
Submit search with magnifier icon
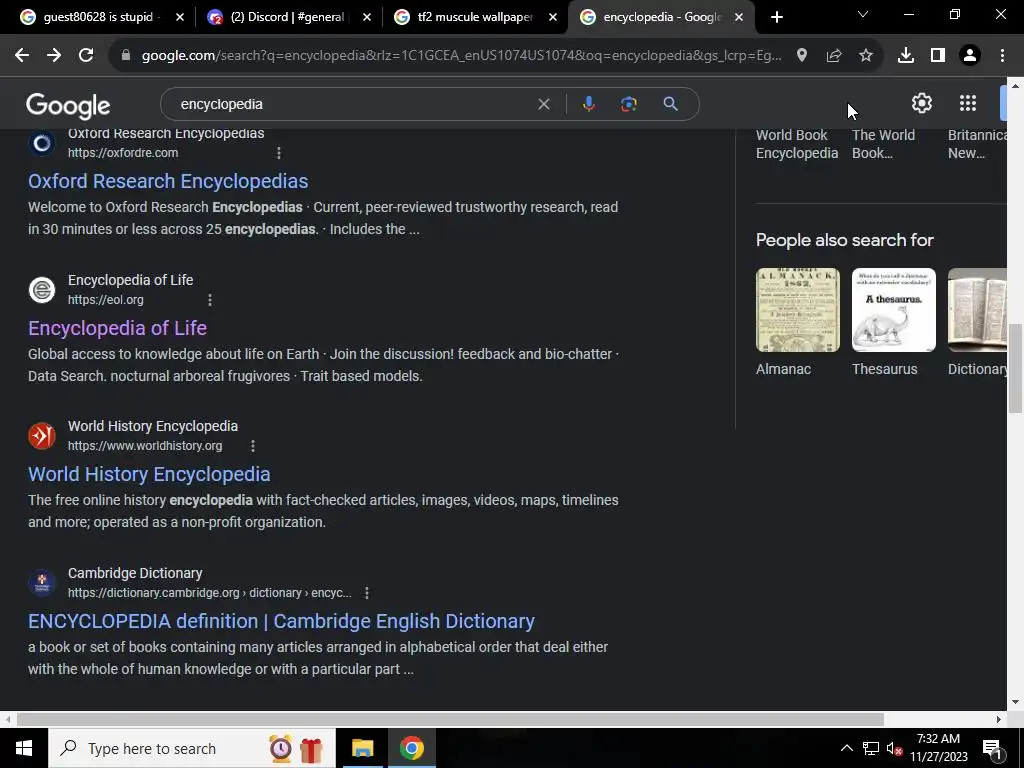(x=670, y=104)
